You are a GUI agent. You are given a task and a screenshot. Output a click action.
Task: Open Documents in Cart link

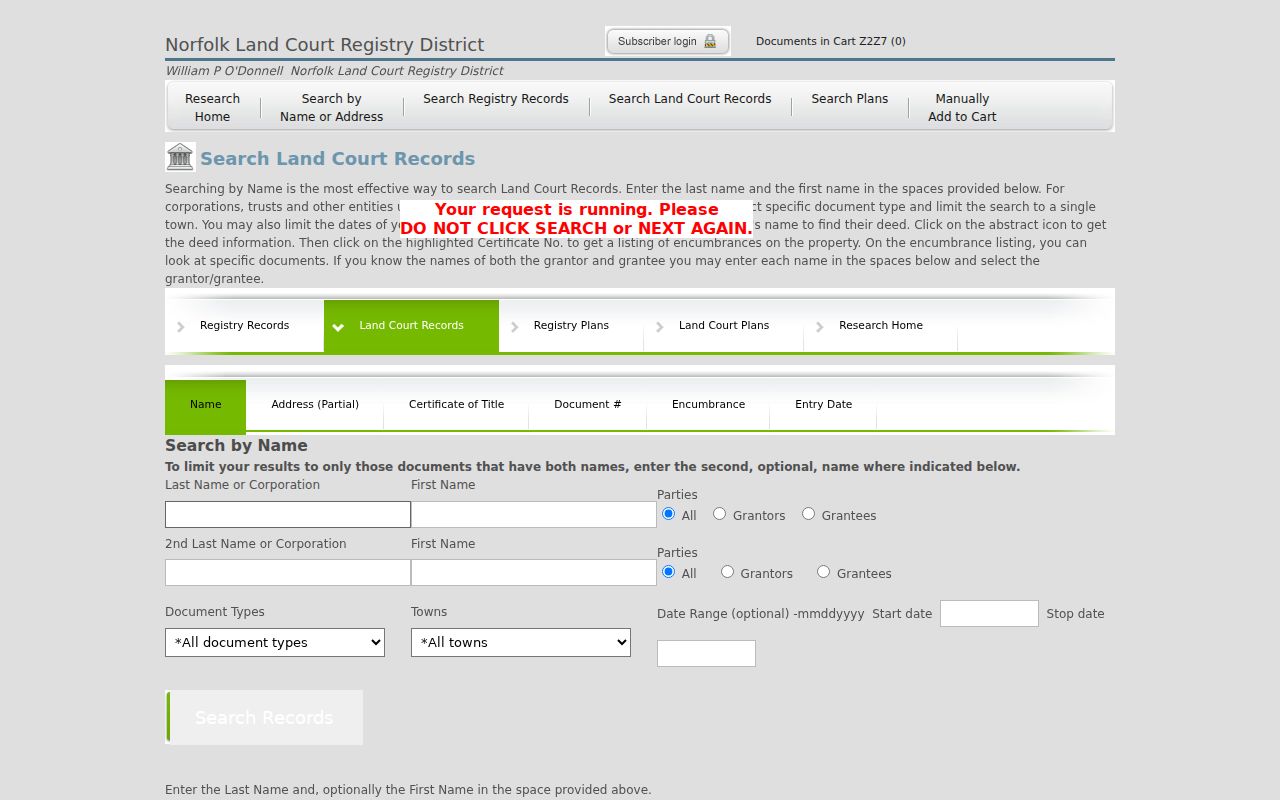(x=831, y=41)
